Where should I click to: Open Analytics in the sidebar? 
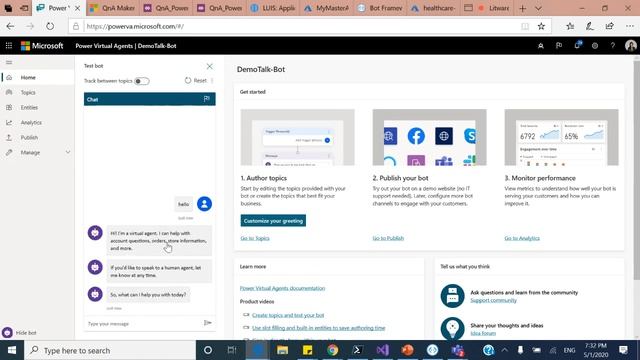coord(31,122)
